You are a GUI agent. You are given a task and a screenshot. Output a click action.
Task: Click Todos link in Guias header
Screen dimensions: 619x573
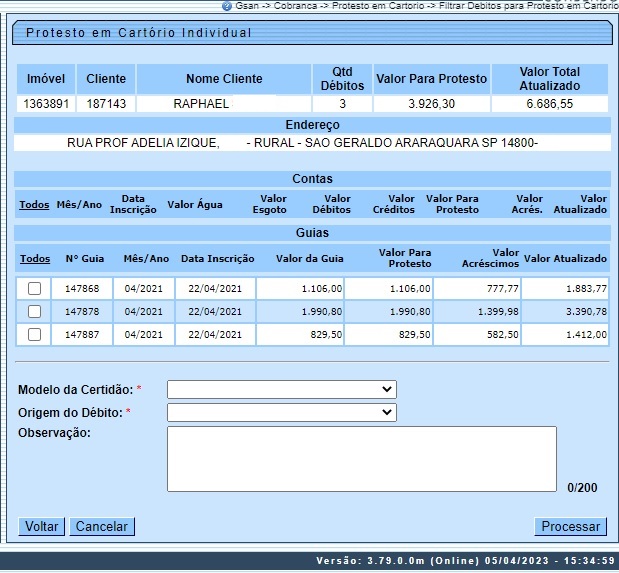pos(35,259)
